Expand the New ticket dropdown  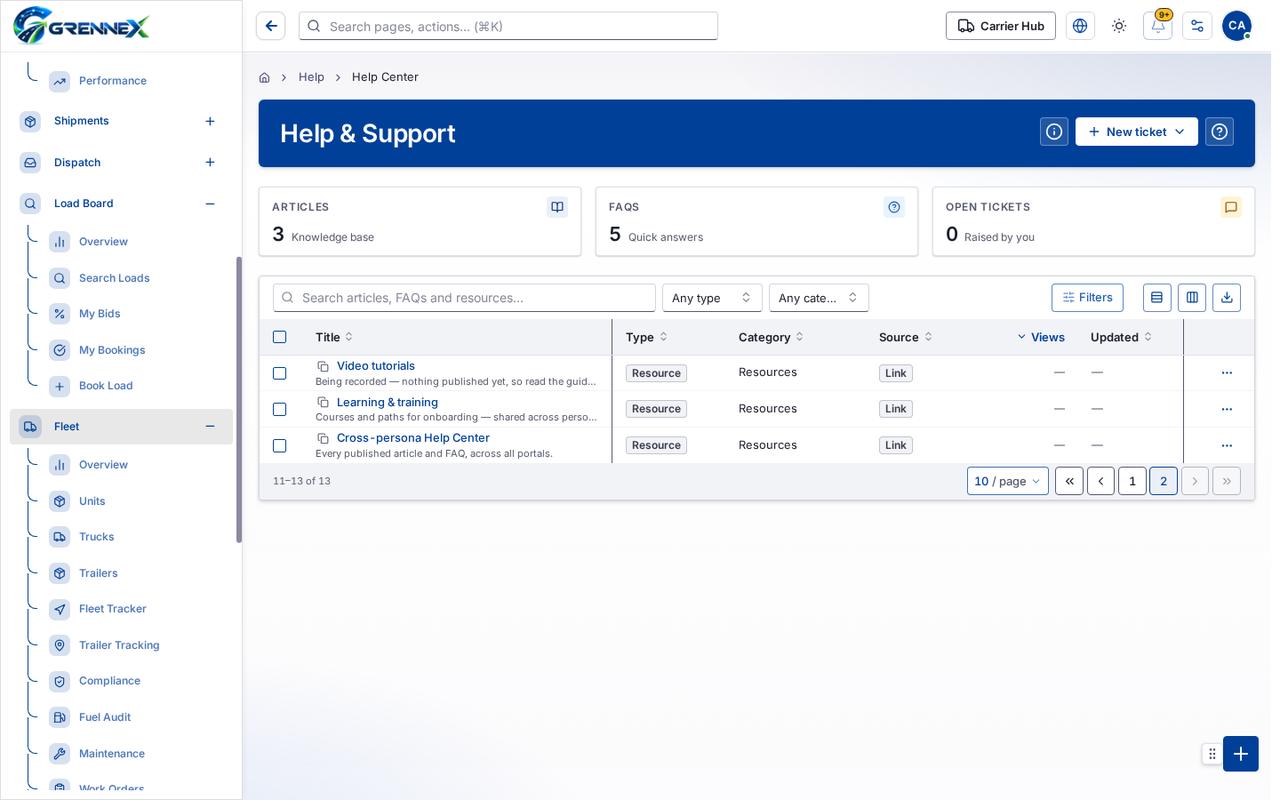(1136, 132)
